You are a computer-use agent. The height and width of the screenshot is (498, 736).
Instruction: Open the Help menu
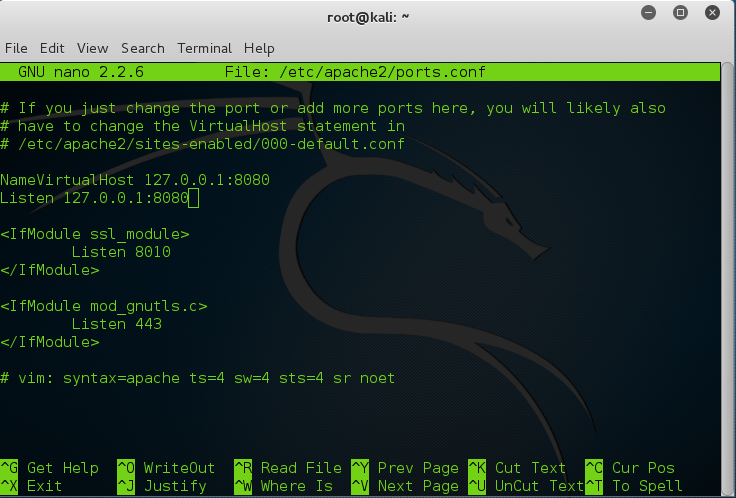(x=259, y=48)
